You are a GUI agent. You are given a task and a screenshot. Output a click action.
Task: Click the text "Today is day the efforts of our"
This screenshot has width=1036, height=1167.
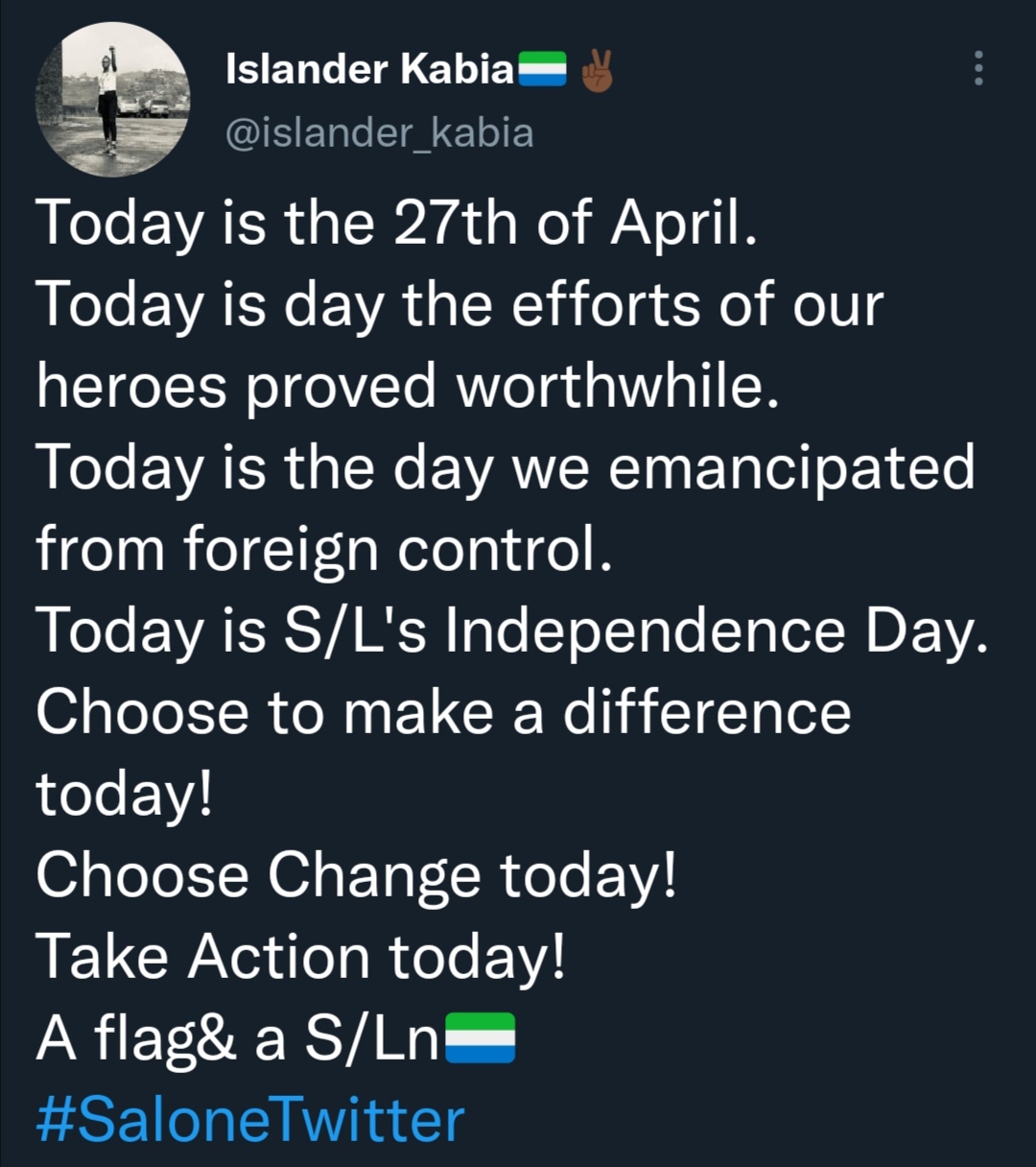click(459, 305)
